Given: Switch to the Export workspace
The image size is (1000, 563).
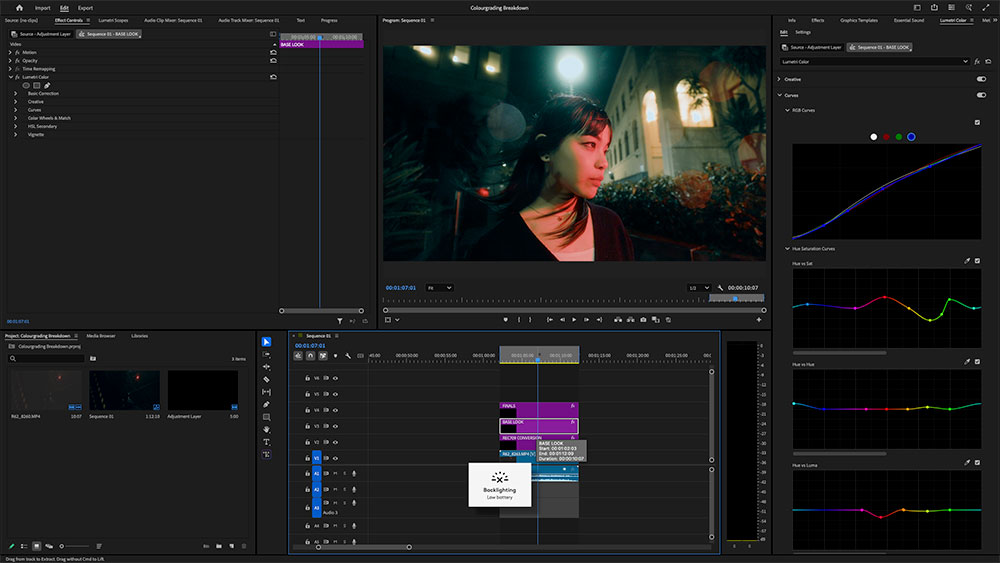Looking at the screenshot, I should pos(85,8).
